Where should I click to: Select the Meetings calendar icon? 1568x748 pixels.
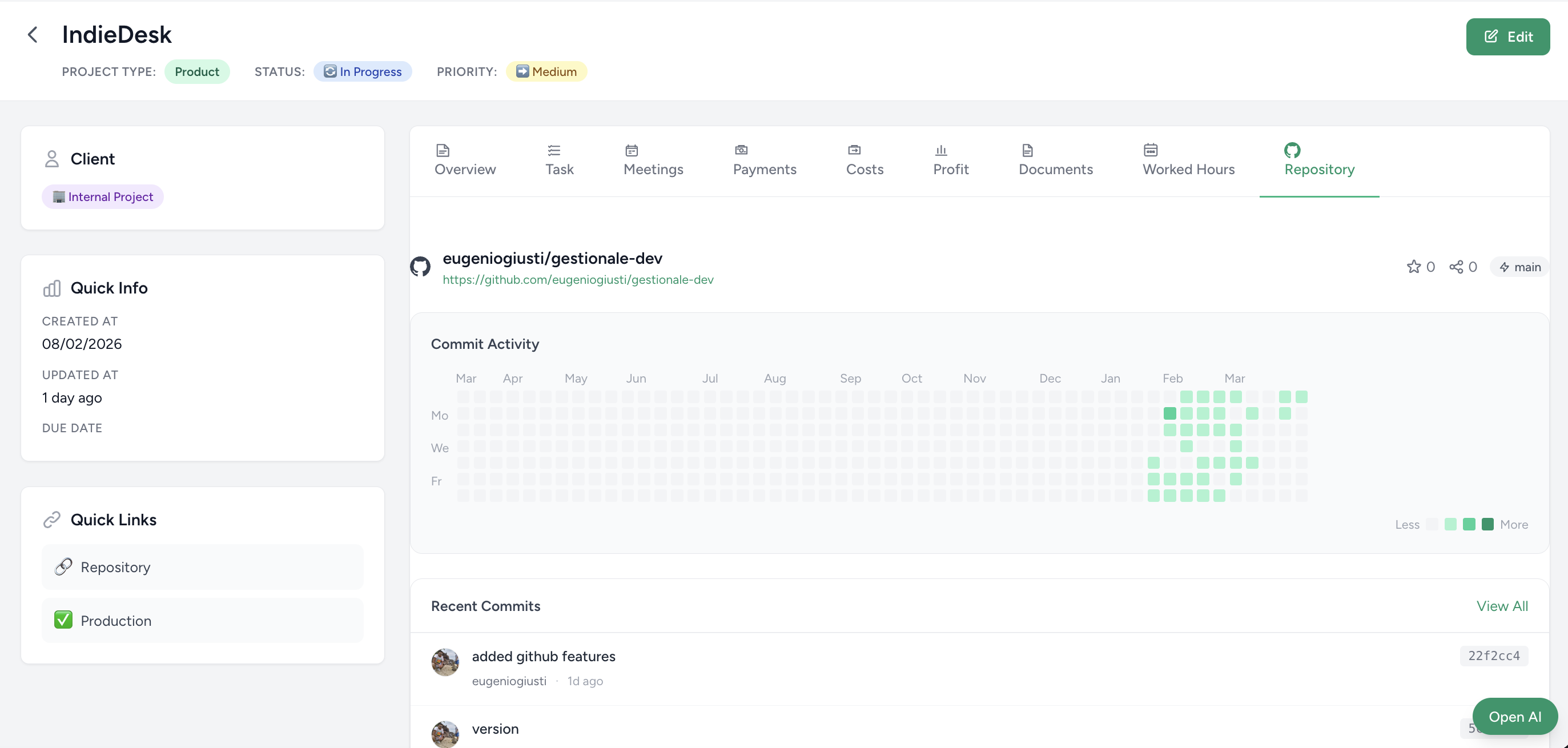coord(630,150)
